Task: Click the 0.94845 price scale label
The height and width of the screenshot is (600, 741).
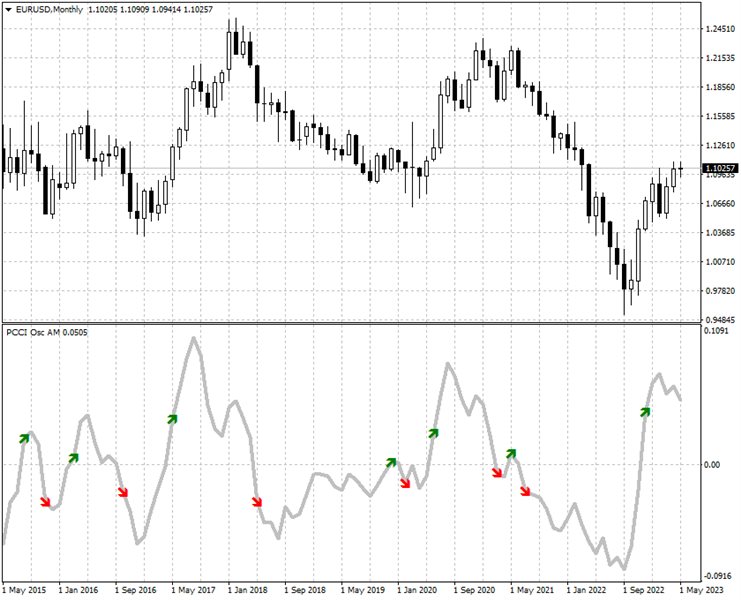Action: [720, 320]
